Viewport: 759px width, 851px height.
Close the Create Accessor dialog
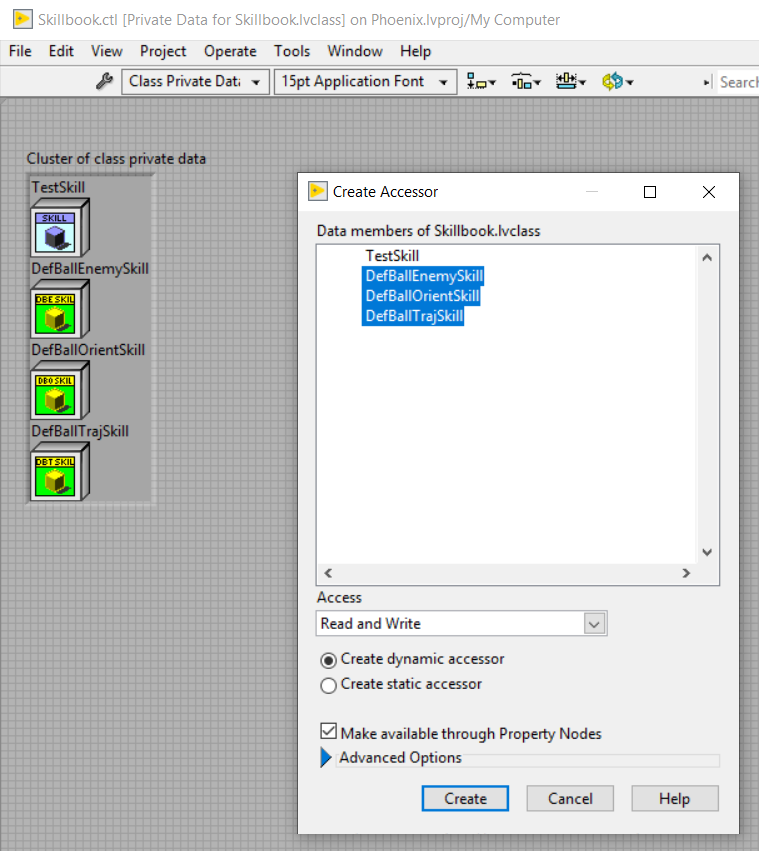[709, 192]
